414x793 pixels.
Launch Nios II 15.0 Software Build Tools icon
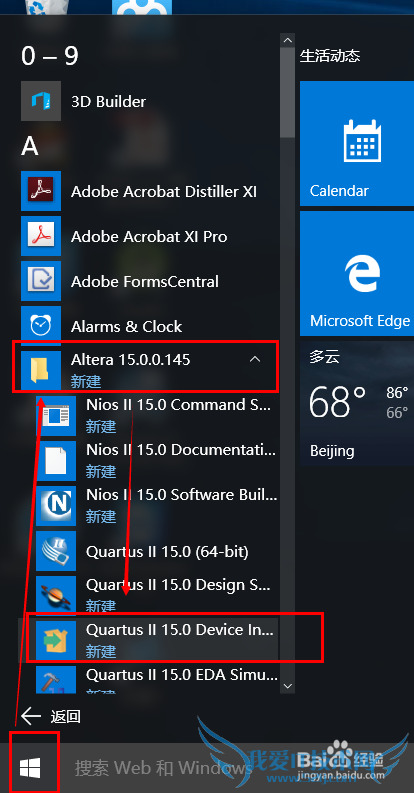tap(56, 506)
